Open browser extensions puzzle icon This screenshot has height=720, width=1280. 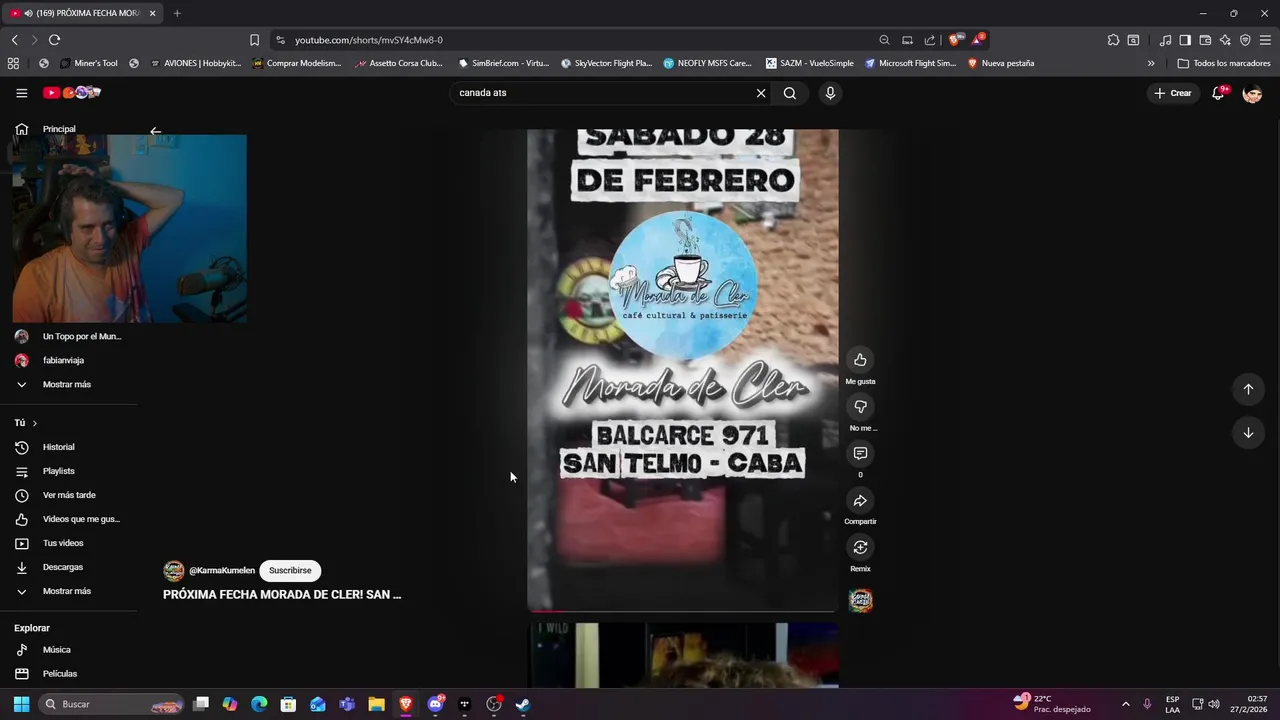pyautogui.click(x=1113, y=40)
